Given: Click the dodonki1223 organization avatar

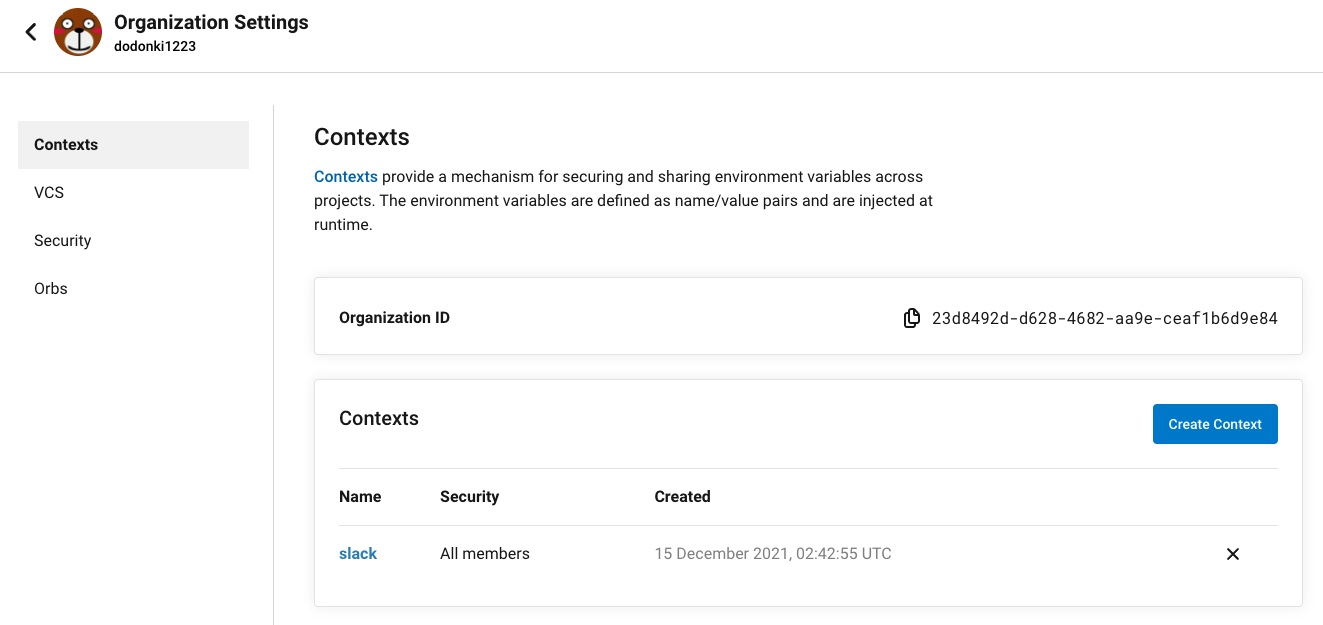Looking at the screenshot, I should coord(78,32).
